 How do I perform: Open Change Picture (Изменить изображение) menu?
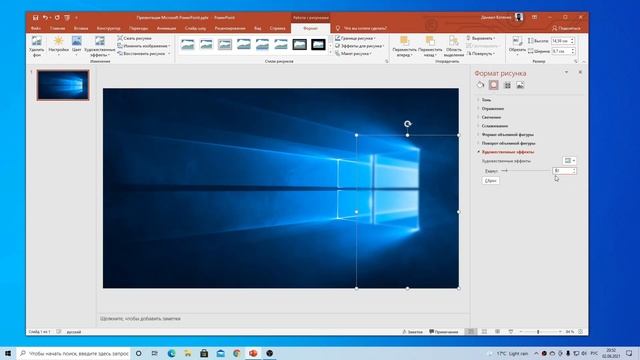click(x=143, y=46)
